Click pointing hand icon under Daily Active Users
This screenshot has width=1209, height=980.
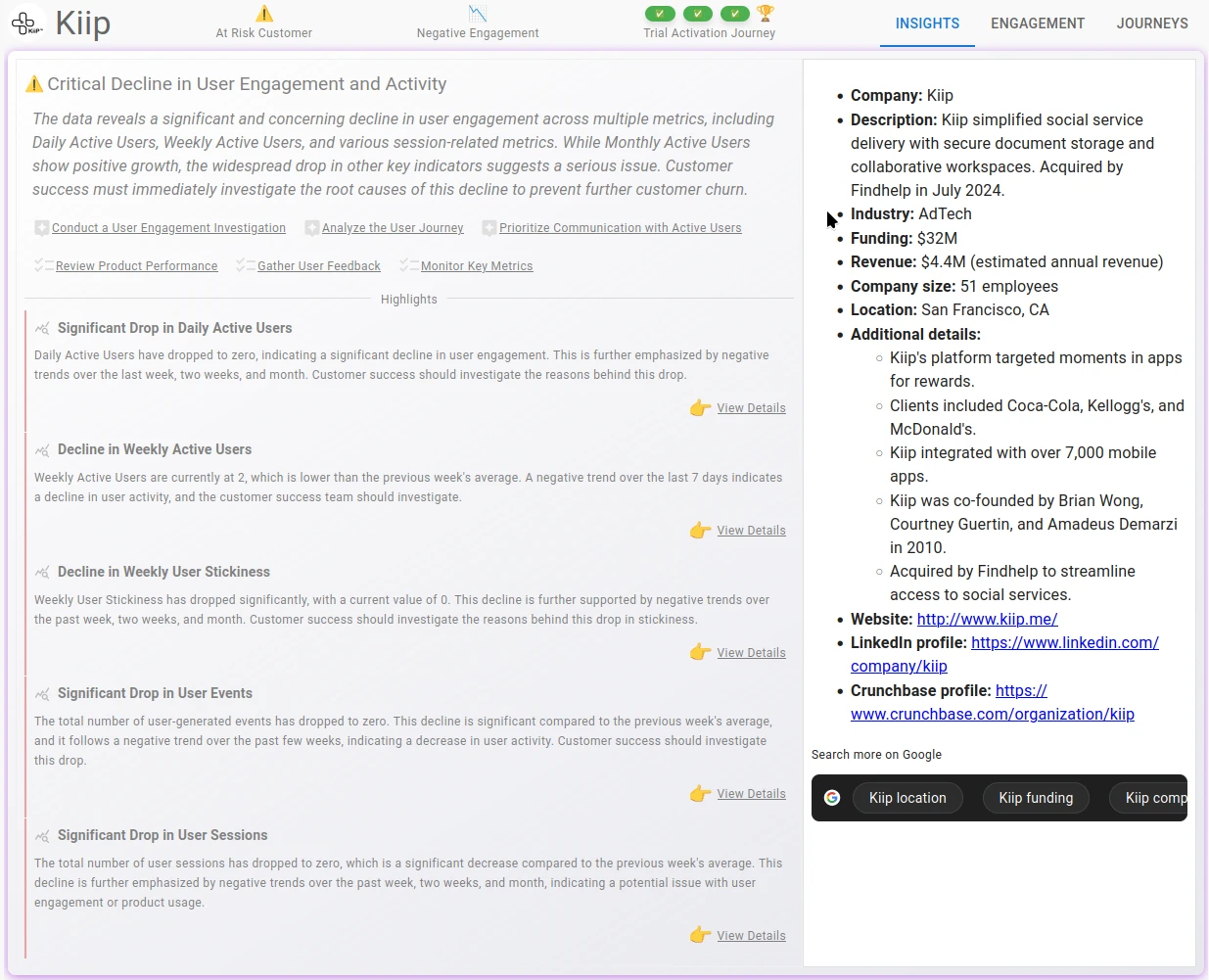coord(700,407)
